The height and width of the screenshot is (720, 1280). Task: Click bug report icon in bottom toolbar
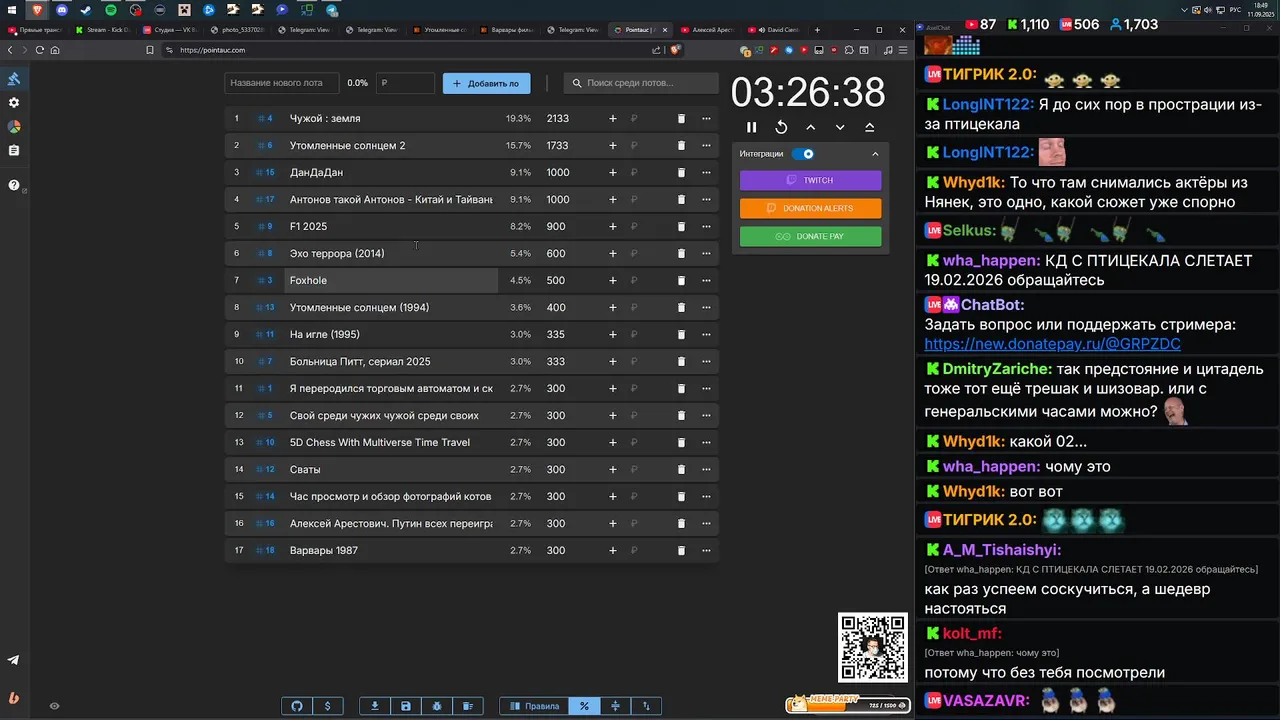437,706
